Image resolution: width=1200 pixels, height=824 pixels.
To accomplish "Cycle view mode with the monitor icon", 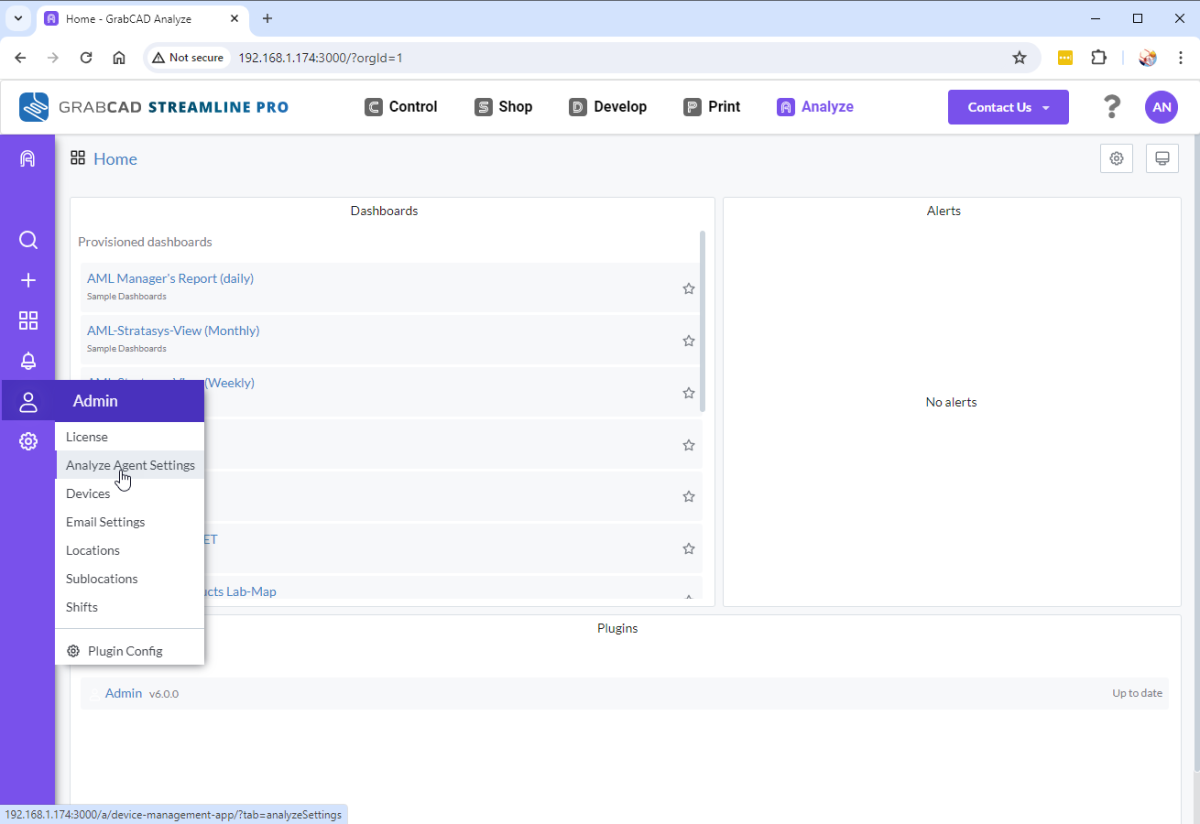I will pos(1162,158).
